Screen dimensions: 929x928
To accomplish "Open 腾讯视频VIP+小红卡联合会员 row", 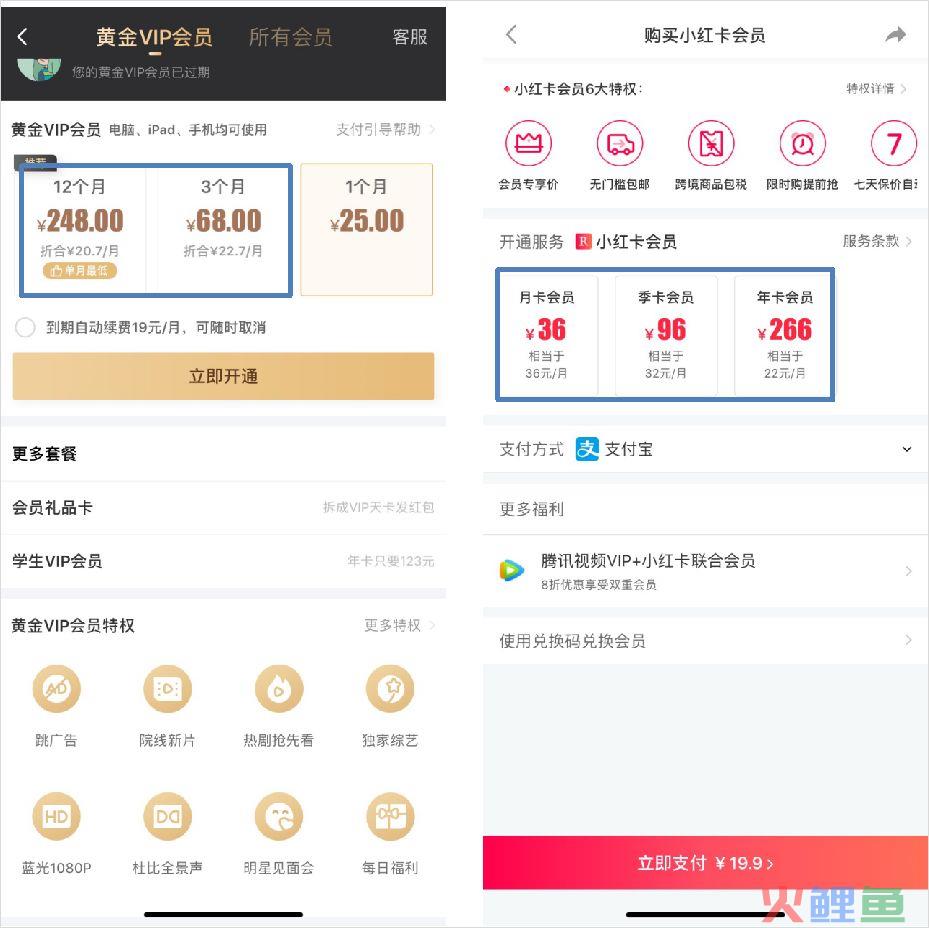I will point(705,571).
